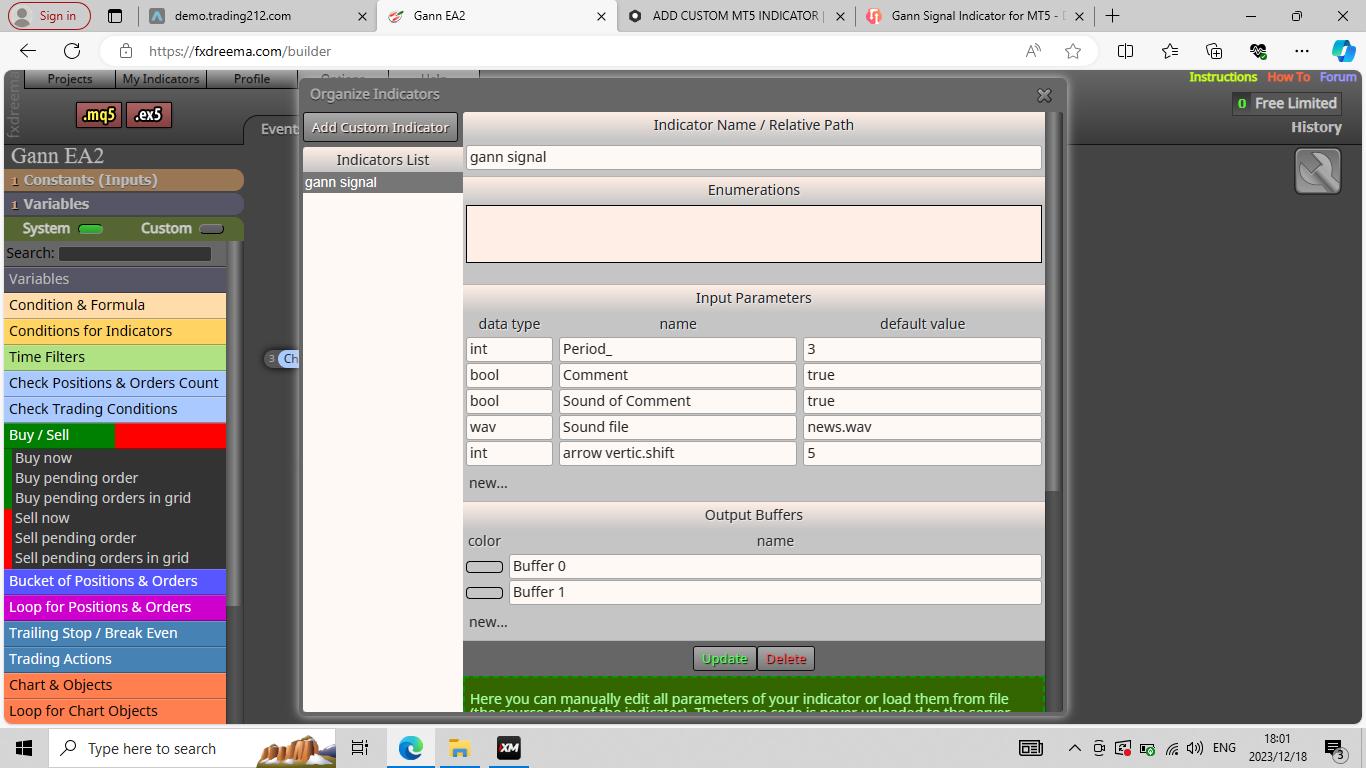This screenshot has height=768, width=1366.
Task: Pick color swatch for Buffer 1
Action: pos(484,593)
